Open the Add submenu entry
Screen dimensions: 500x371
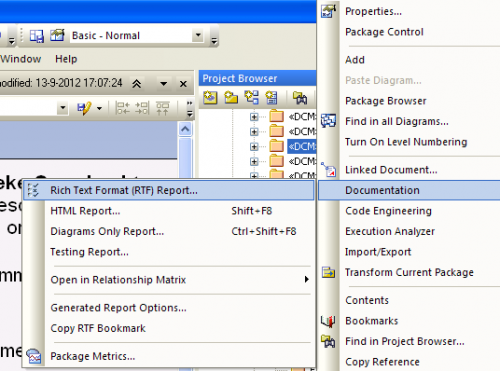tap(409, 60)
